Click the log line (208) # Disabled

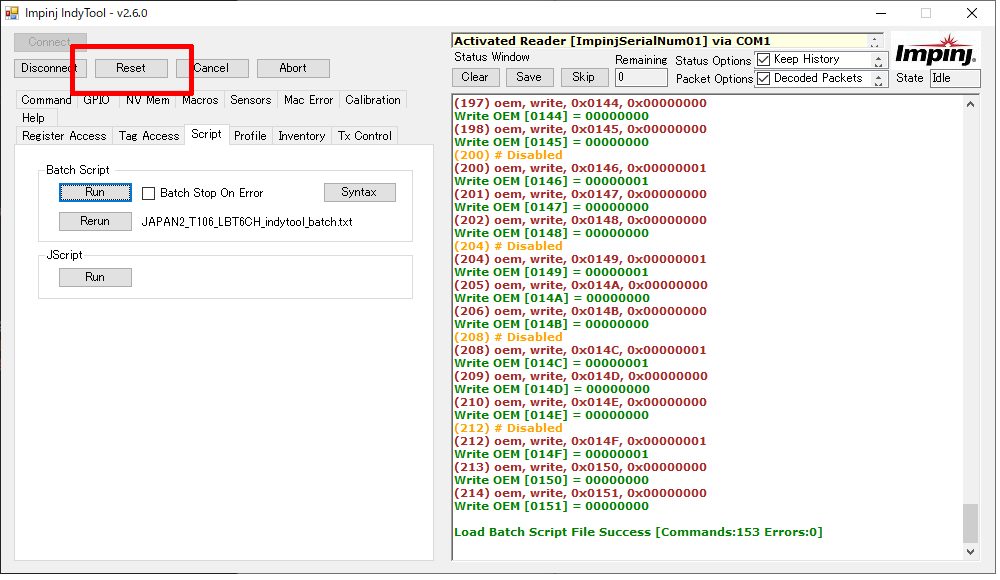(508, 338)
